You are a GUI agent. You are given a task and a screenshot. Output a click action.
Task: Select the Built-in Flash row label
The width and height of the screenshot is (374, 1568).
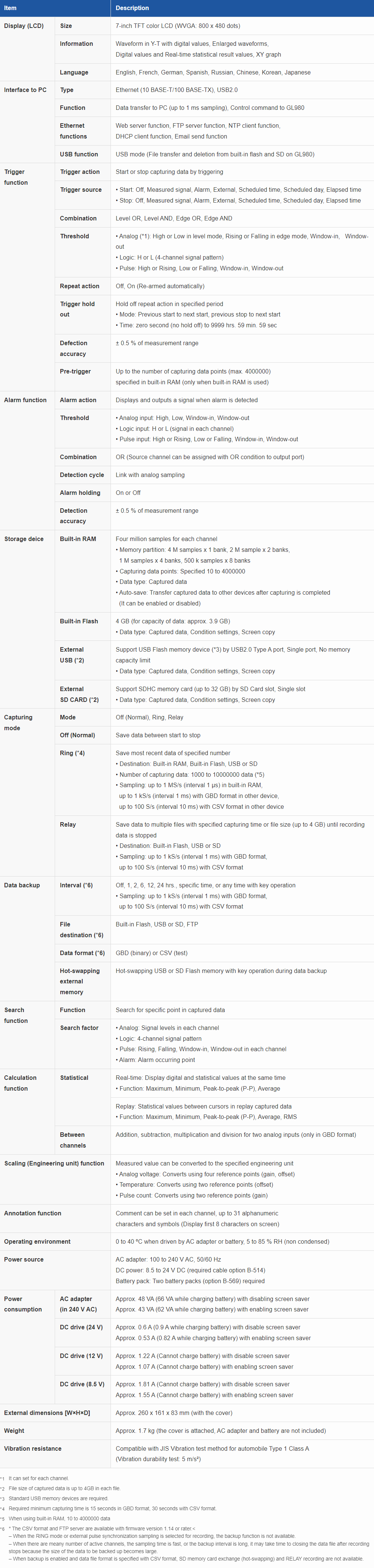pyautogui.click(x=79, y=621)
